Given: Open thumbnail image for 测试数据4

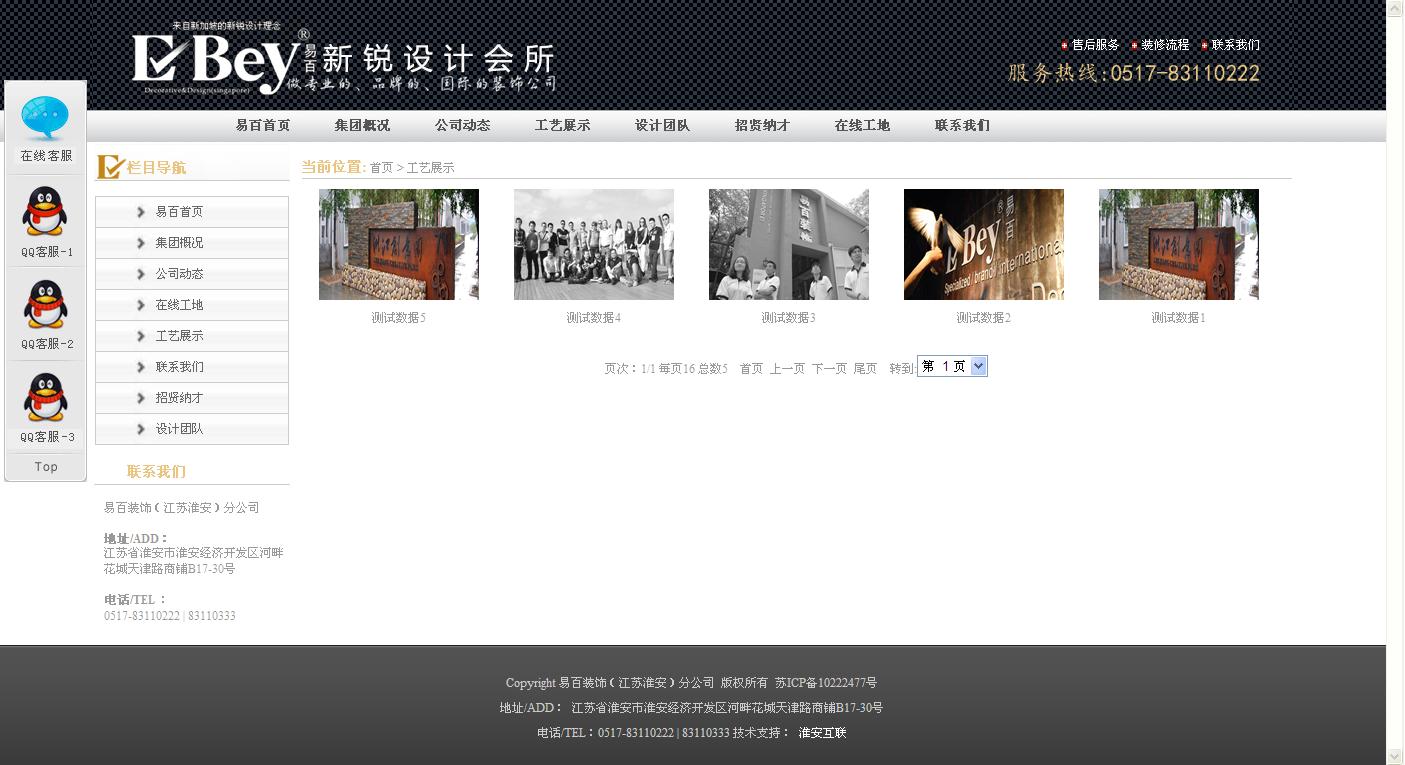Looking at the screenshot, I should coord(593,245).
